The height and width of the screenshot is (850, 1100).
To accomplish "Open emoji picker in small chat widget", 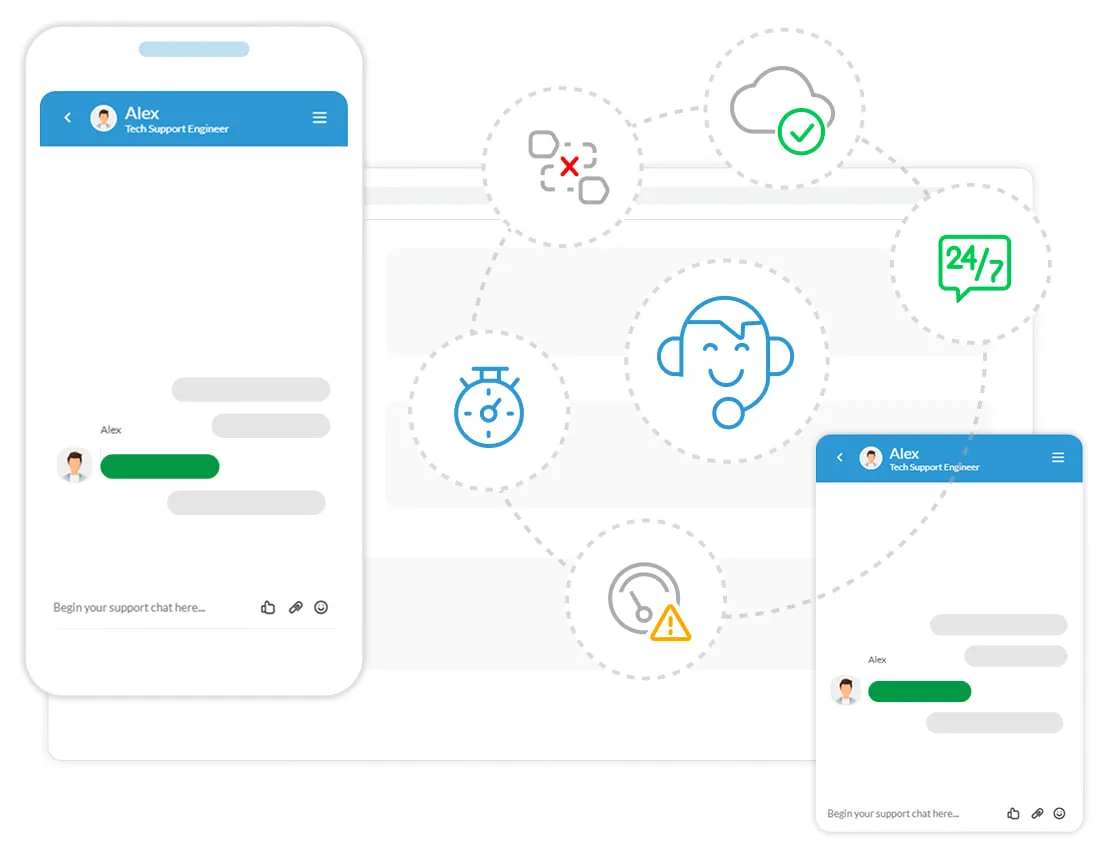I will [x=1060, y=814].
